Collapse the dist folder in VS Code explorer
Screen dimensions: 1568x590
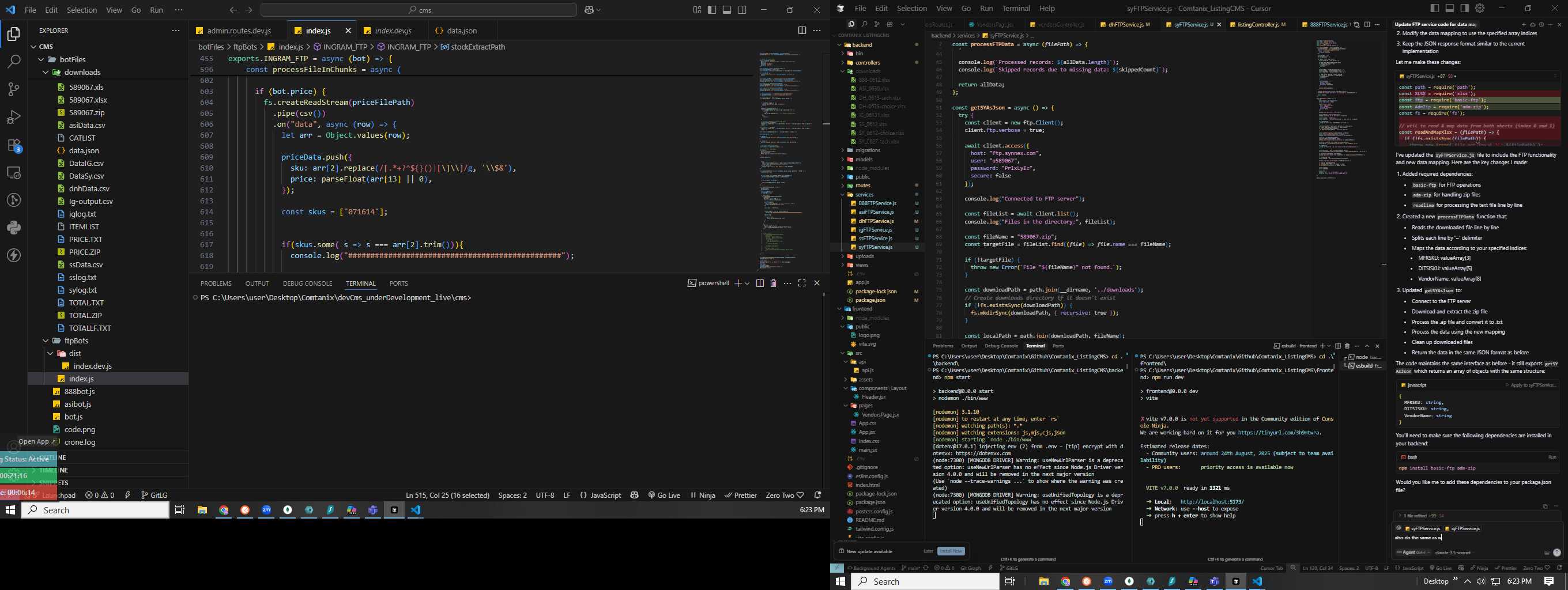50,353
